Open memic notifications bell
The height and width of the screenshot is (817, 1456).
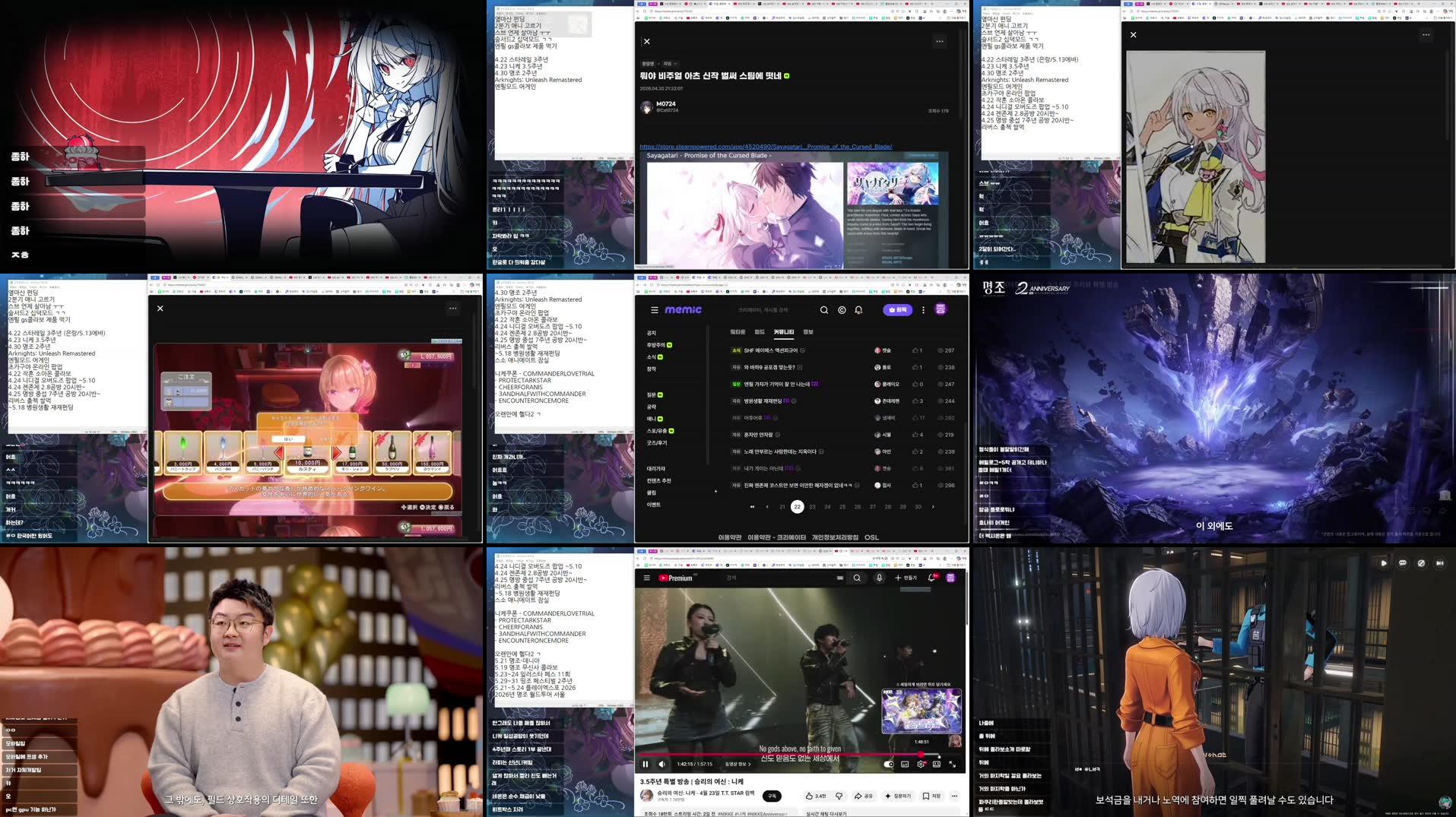[858, 310]
